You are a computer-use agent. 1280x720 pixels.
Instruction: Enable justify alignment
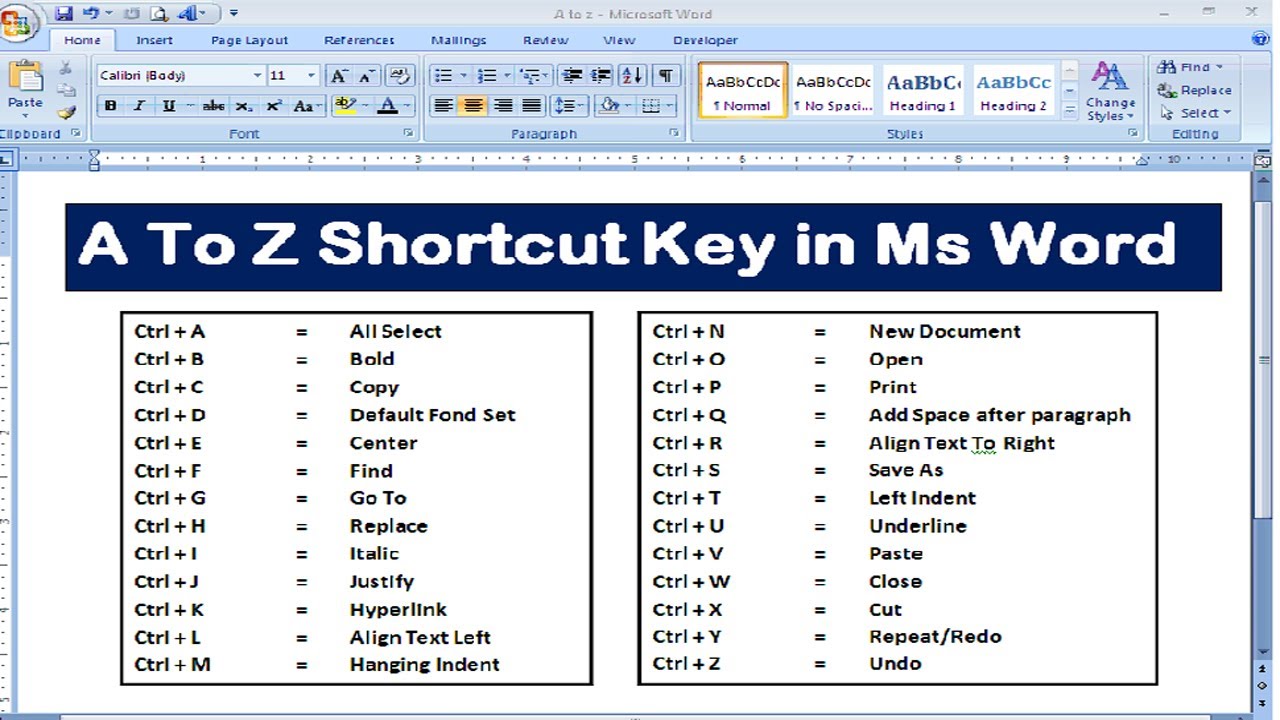pyautogui.click(x=530, y=106)
